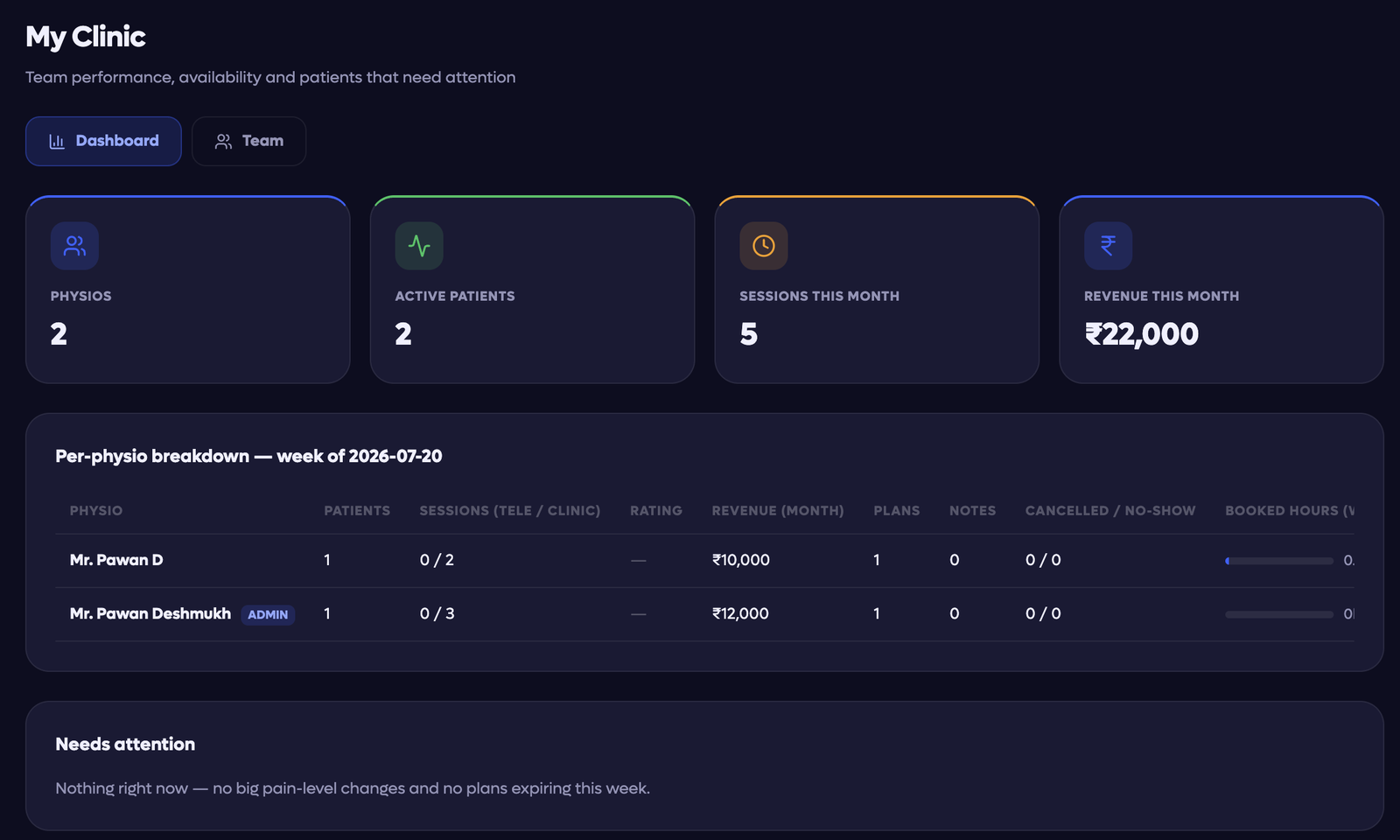This screenshot has width=1400, height=840.
Task: Click the Cancelled / No-Show column header
Action: [x=1110, y=510]
